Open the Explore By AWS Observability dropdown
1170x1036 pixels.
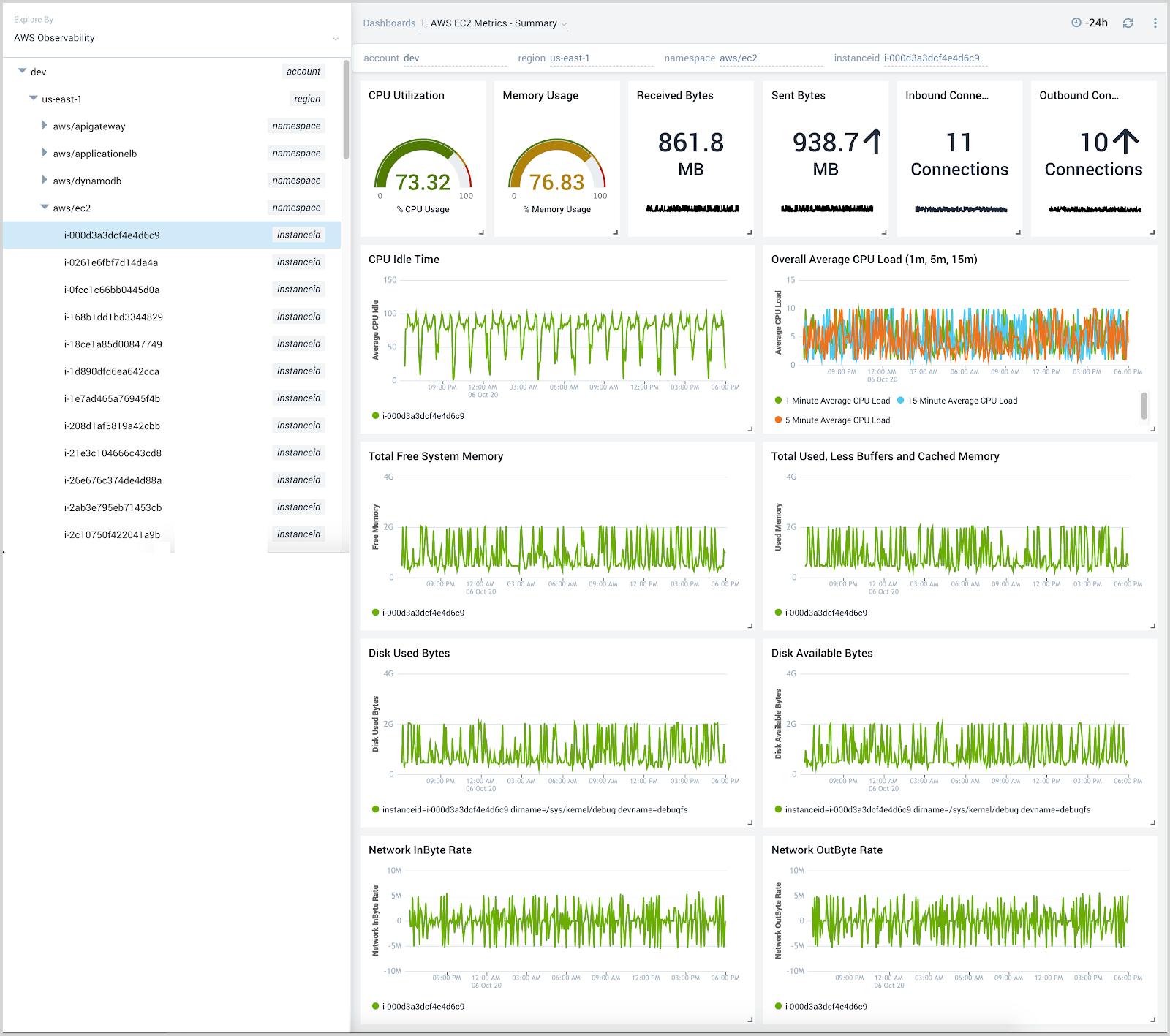click(175, 38)
